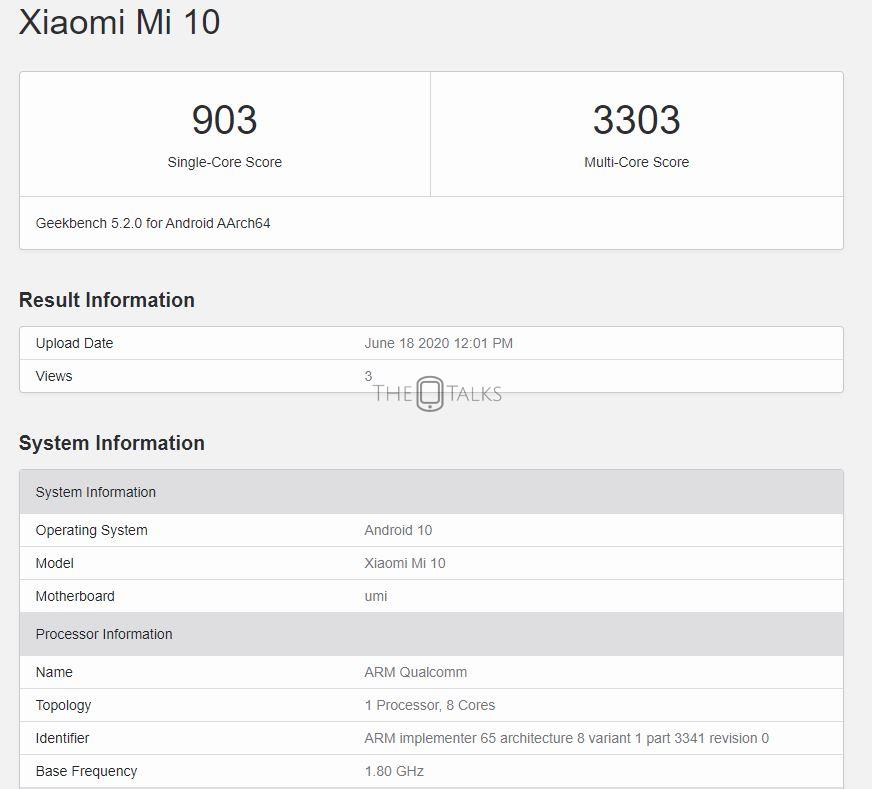Click the 1.80 GHz base frequency value

pos(394,771)
